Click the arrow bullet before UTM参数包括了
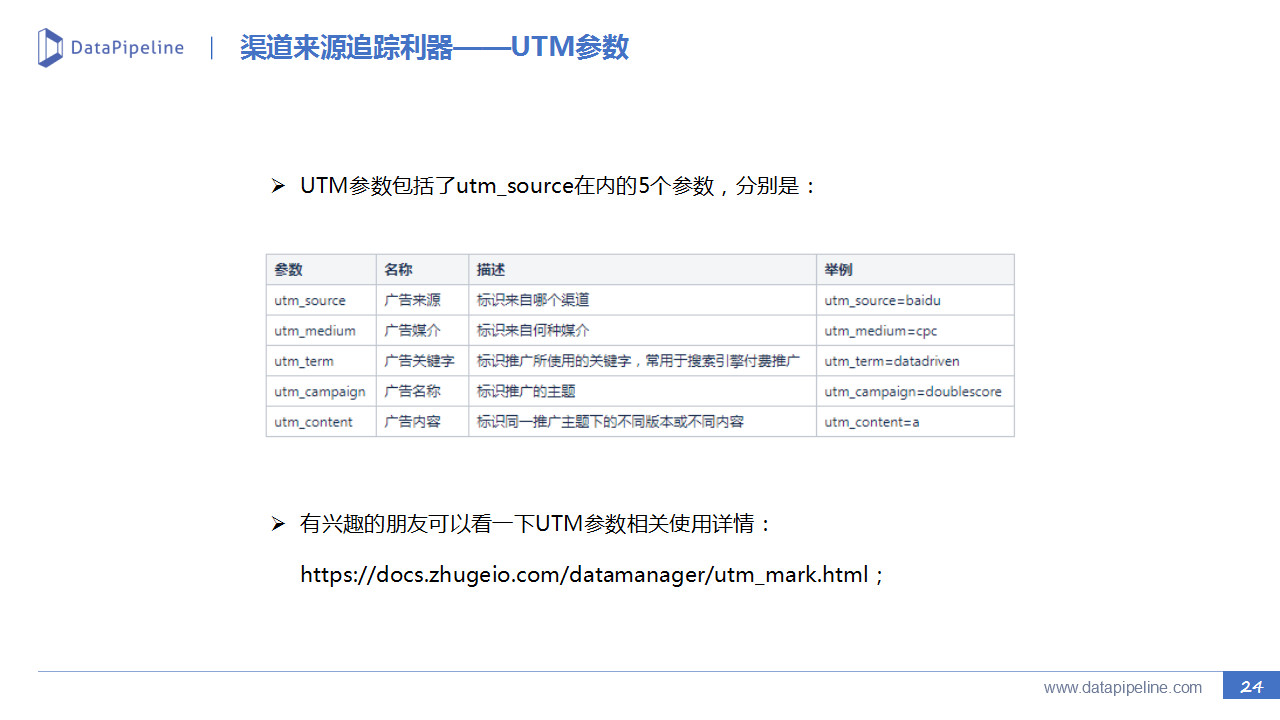 tap(279, 186)
